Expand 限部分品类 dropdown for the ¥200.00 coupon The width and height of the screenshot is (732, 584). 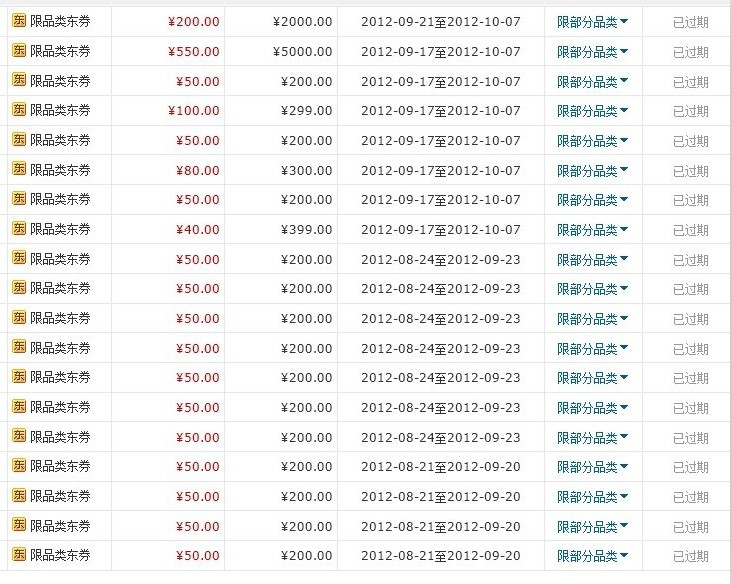coord(592,22)
